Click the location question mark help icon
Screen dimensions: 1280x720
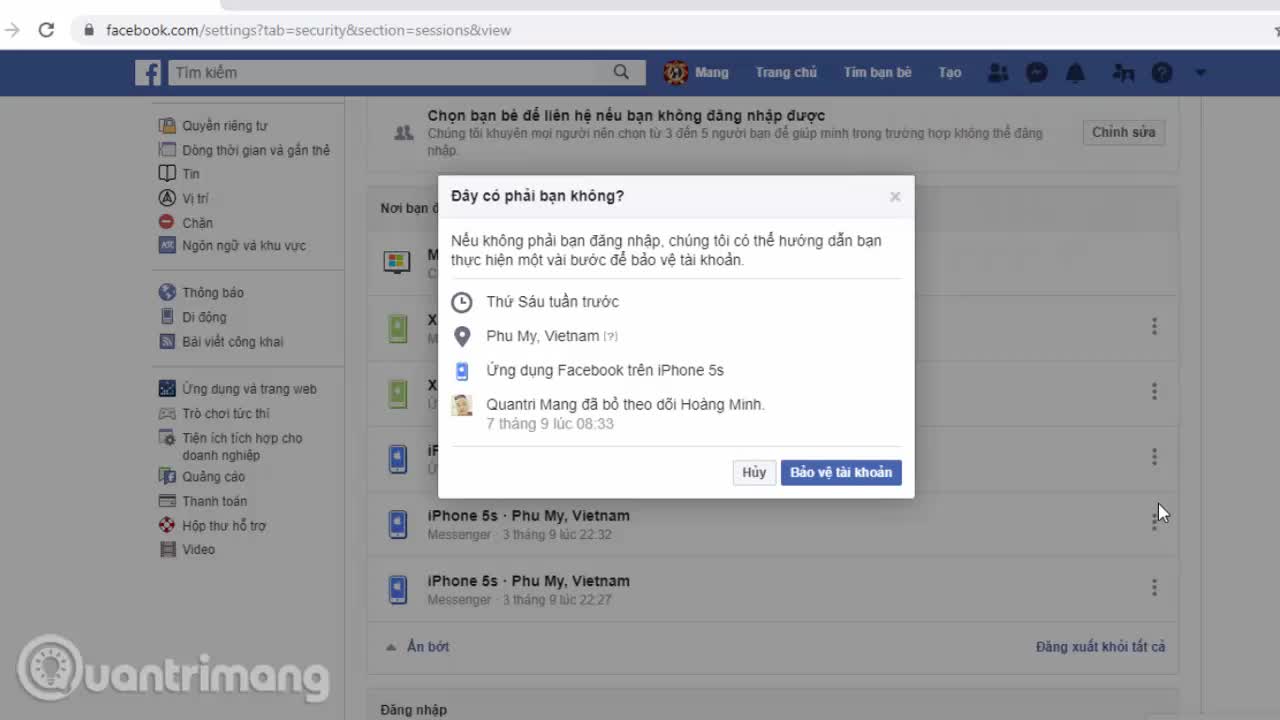pos(610,337)
